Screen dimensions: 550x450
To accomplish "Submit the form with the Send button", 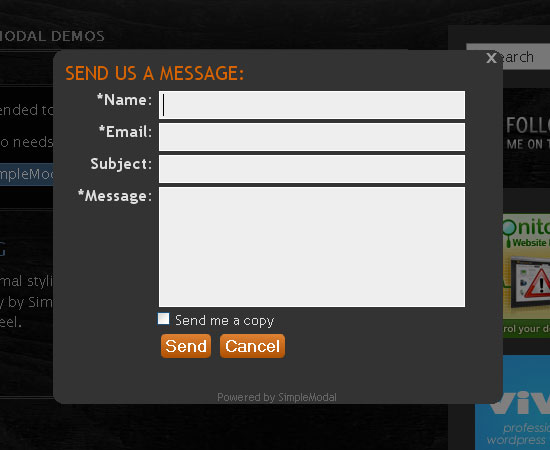I will pyautogui.click(x=186, y=346).
